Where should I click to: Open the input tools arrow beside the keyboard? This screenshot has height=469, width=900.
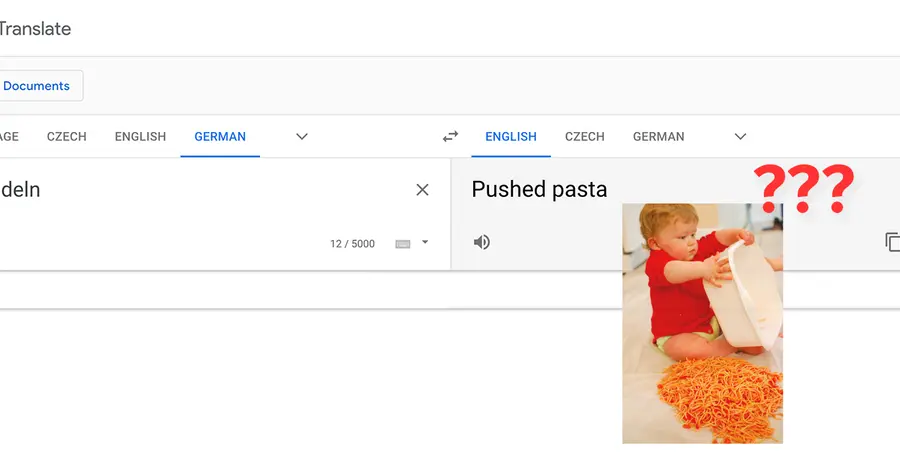tap(425, 242)
